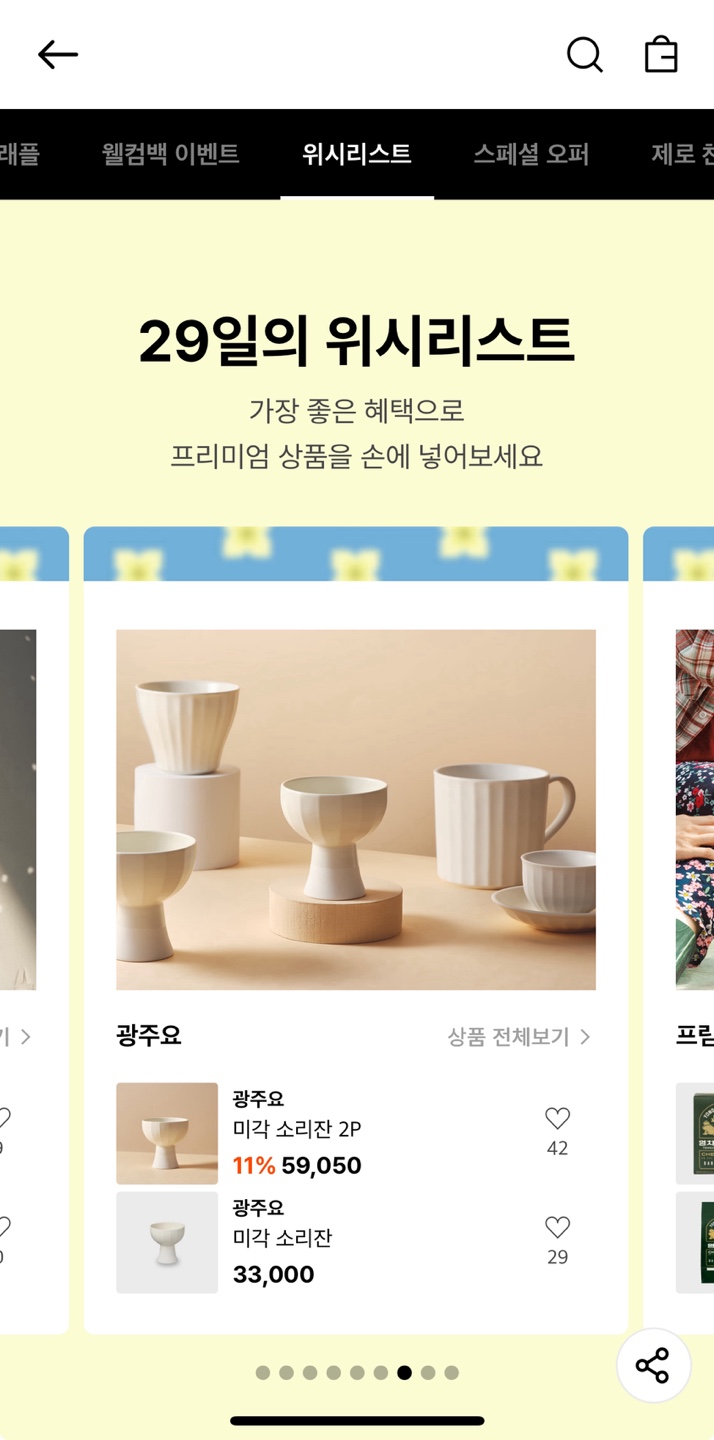
Task: Open the partially visible green product thumbnail
Action: click(x=695, y=1134)
